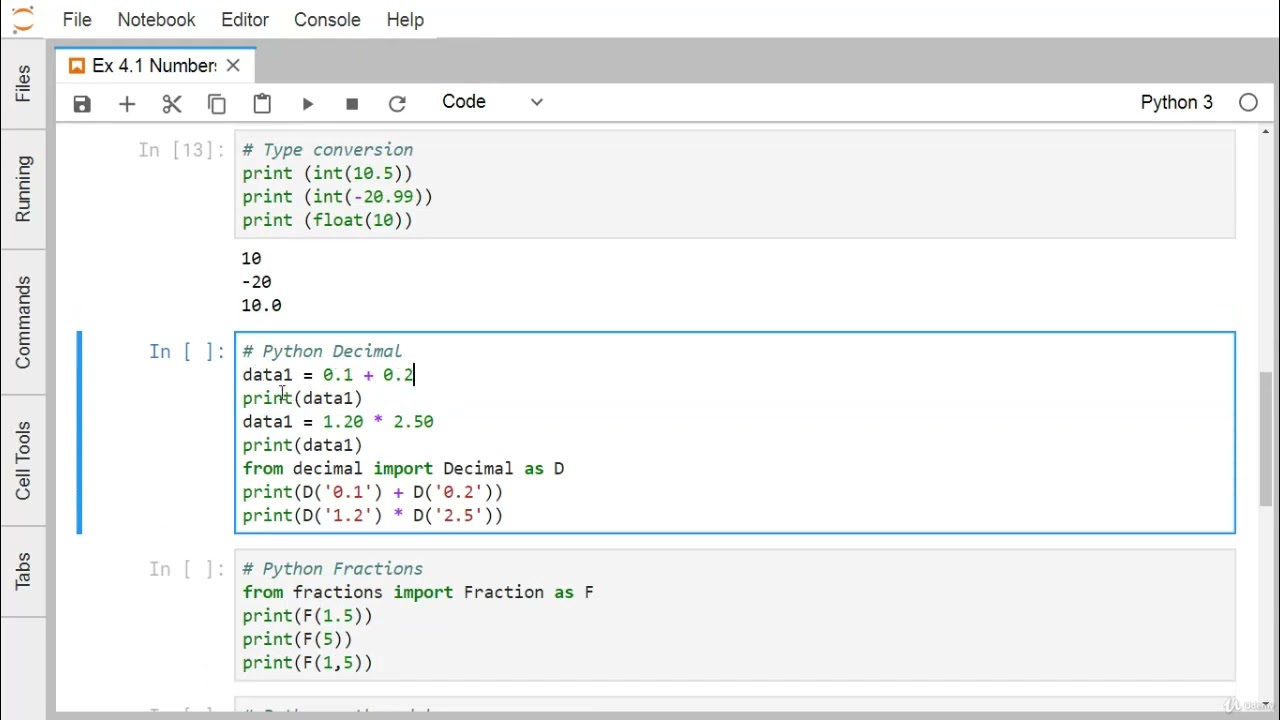Click the print(D('1.2') * D('2.5')) line
This screenshot has width=1280, height=720.
pyautogui.click(x=373, y=515)
